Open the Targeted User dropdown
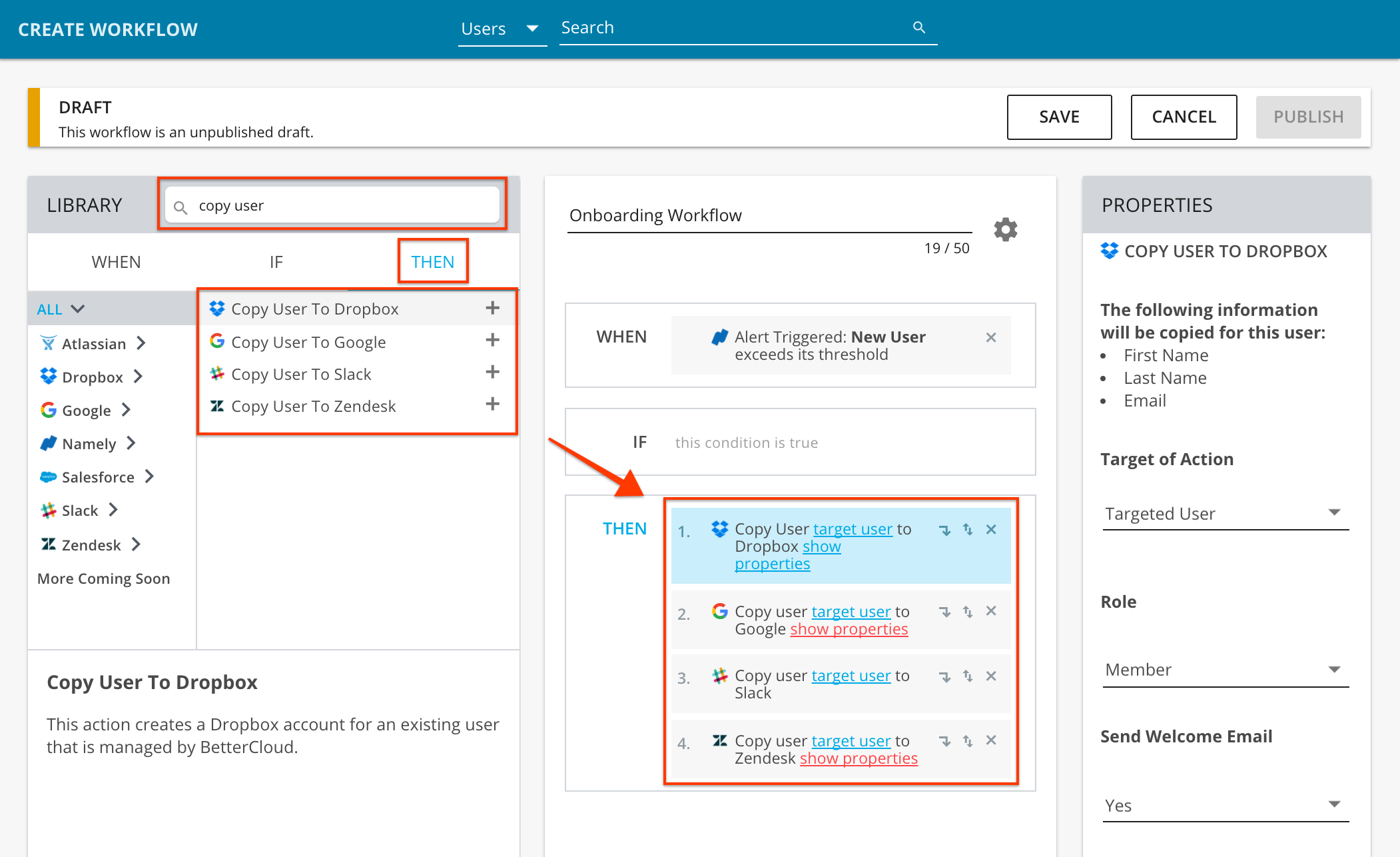The image size is (1400, 857). point(1225,513)
